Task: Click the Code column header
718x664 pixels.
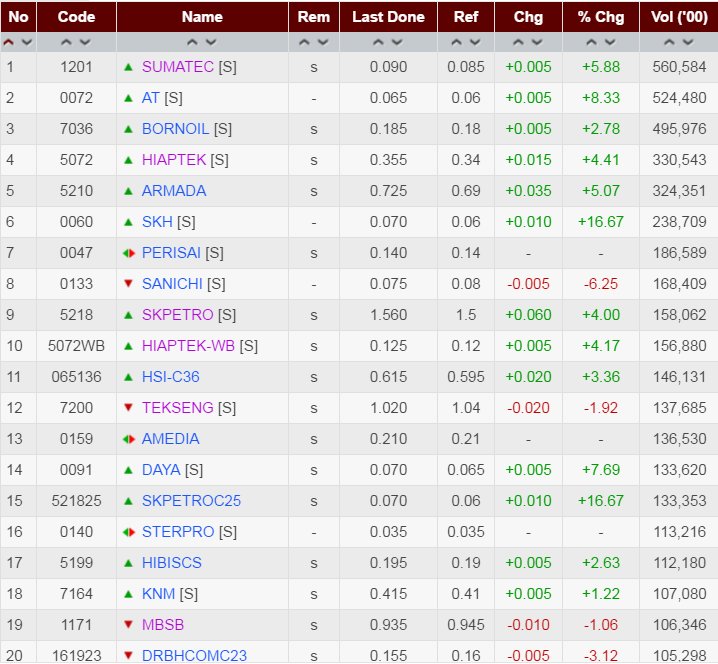Action: (x=76, y=17)
